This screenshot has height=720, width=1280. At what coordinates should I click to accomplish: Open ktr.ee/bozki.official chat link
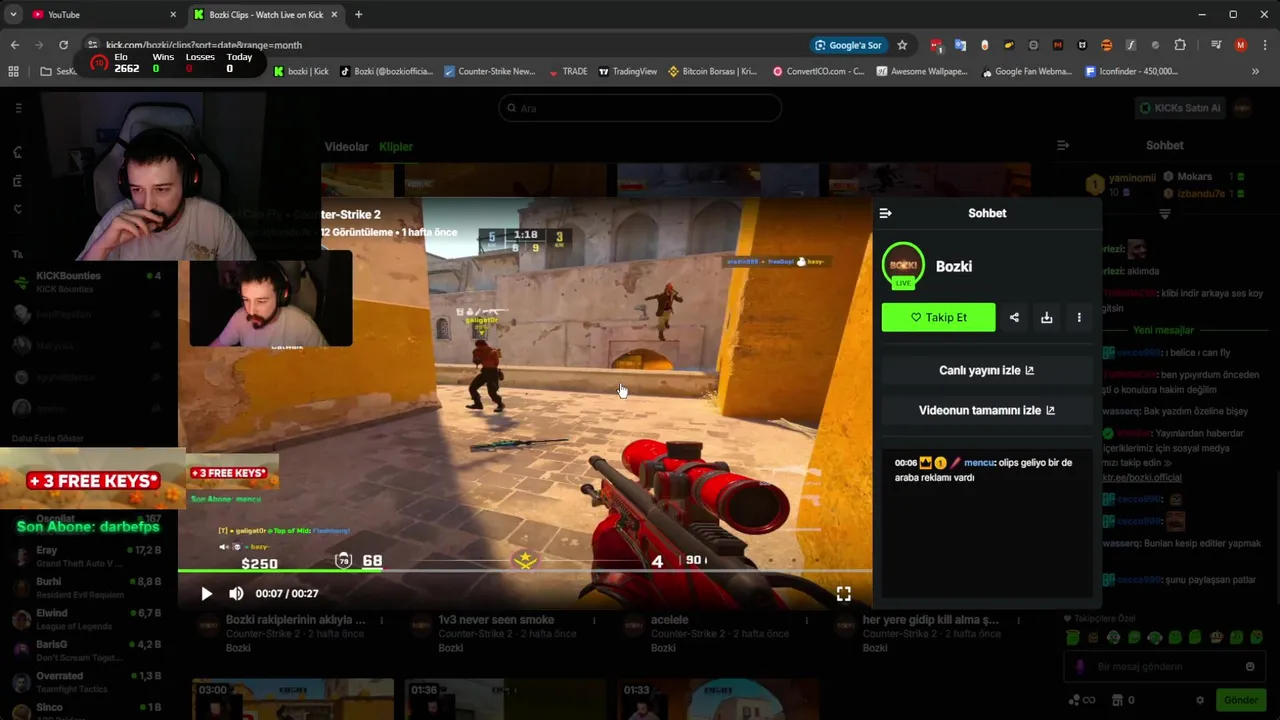1142,478
